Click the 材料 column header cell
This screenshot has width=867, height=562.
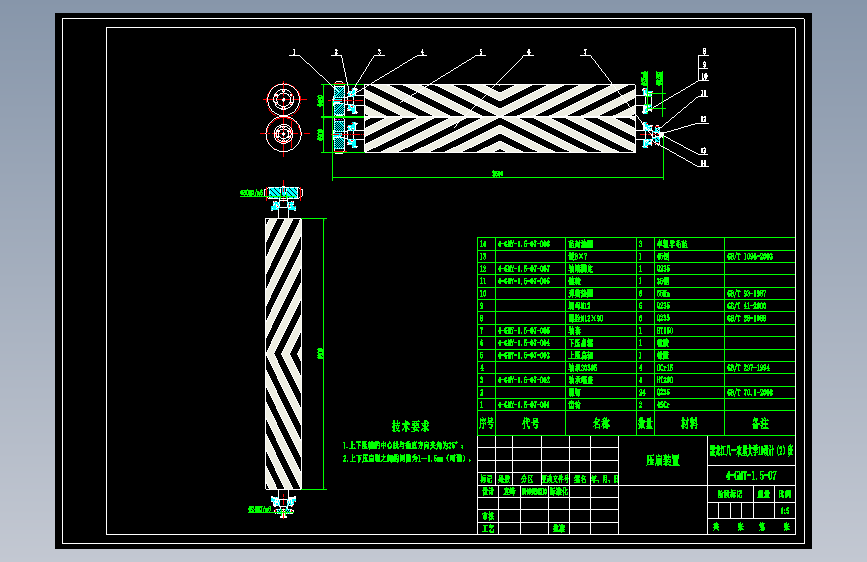point(689,423)
